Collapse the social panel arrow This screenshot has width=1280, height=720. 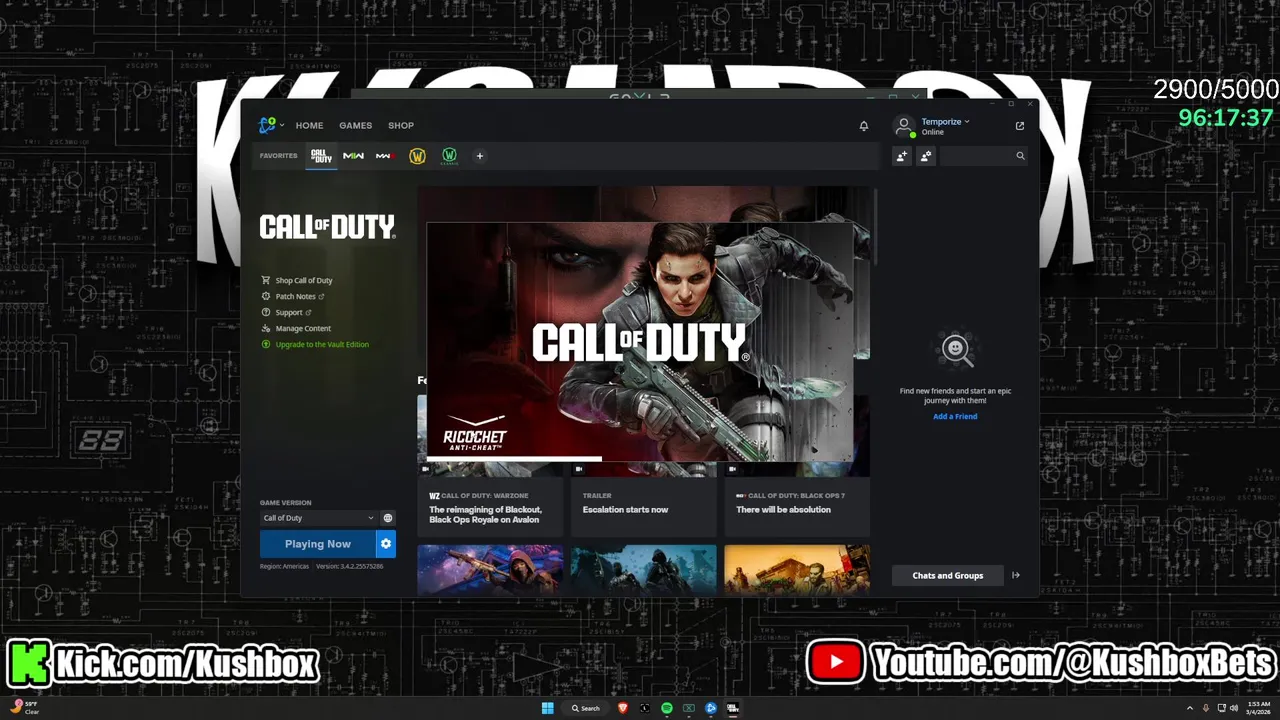[x=1016, y=575]
